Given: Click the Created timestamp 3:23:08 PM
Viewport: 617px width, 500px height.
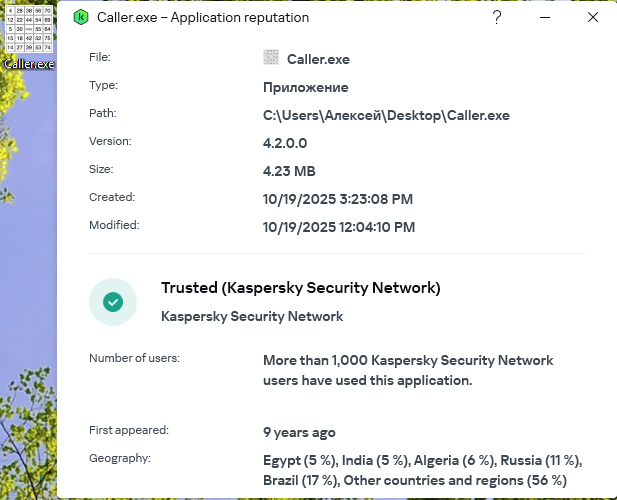Looking at the screenshot, I should tap(337, 199).
